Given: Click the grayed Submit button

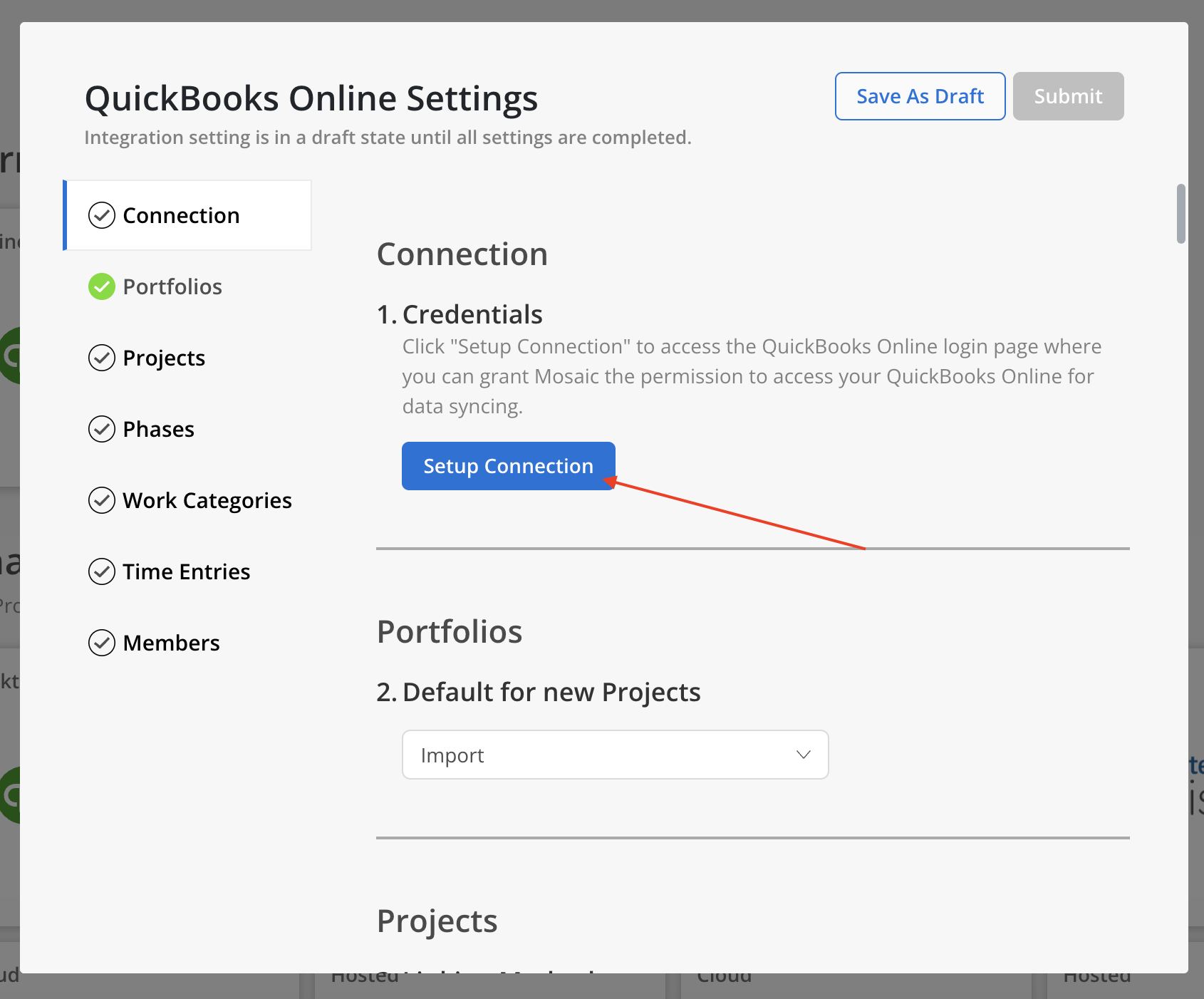Looking at the screenshot, I should tap(1068, 96).
